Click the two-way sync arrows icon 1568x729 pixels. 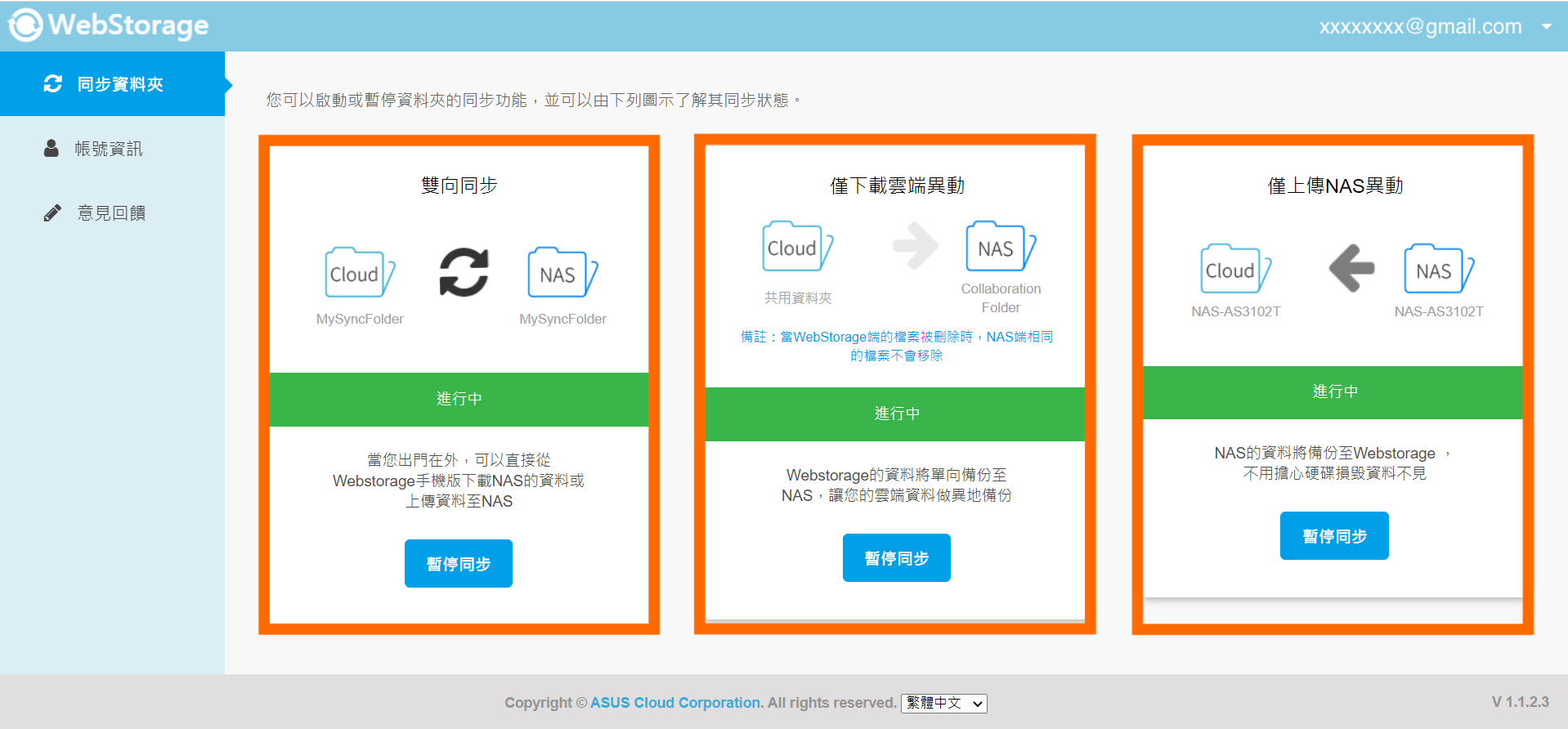(x=464, y=272)
